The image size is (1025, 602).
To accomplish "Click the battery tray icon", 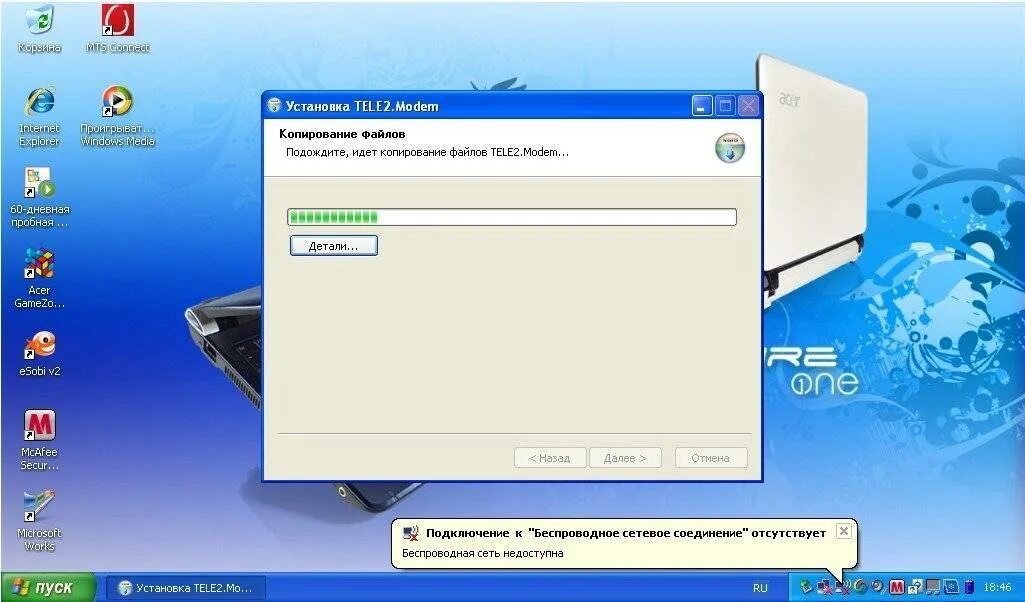I will coord(969,587).
